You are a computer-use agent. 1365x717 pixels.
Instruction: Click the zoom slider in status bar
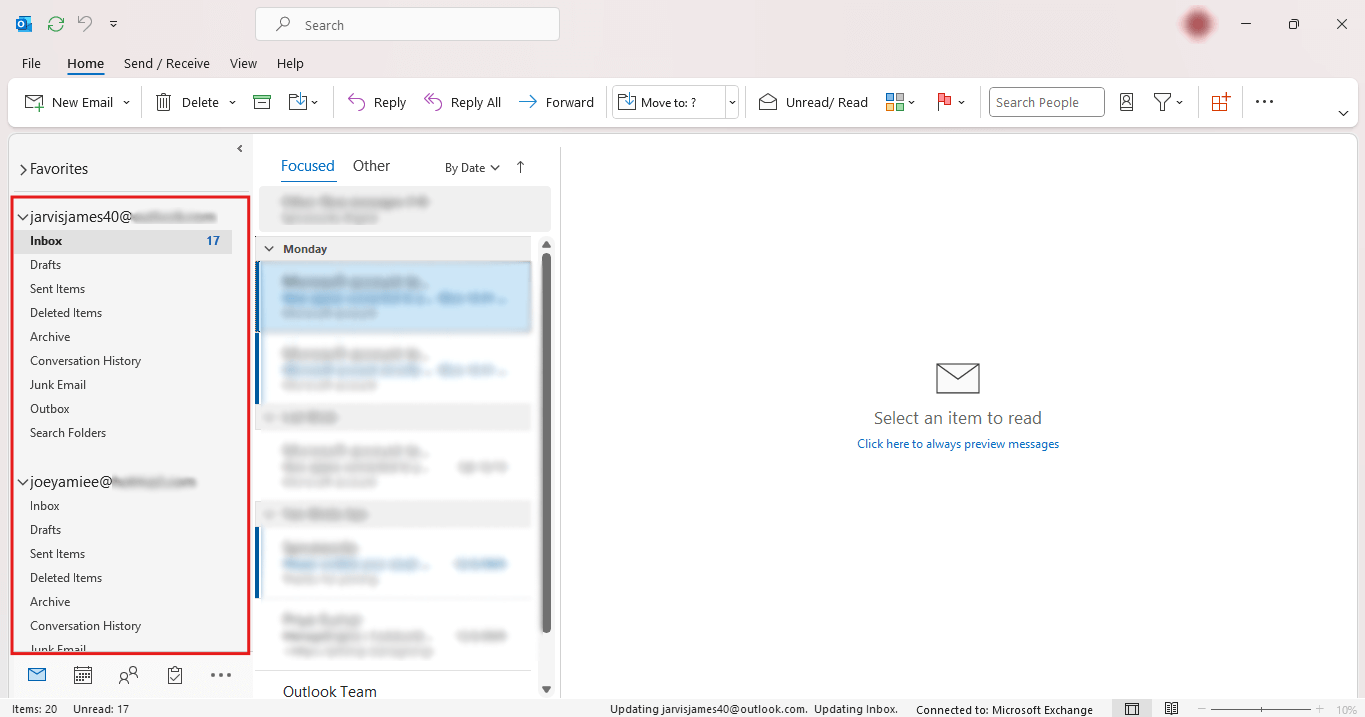tap(1261, 709)
